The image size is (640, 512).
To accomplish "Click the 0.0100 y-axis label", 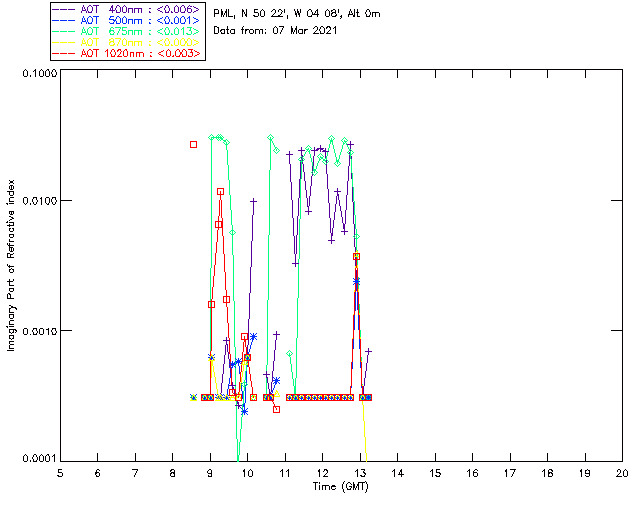I will pyautogui.click(x=40, y=201).
